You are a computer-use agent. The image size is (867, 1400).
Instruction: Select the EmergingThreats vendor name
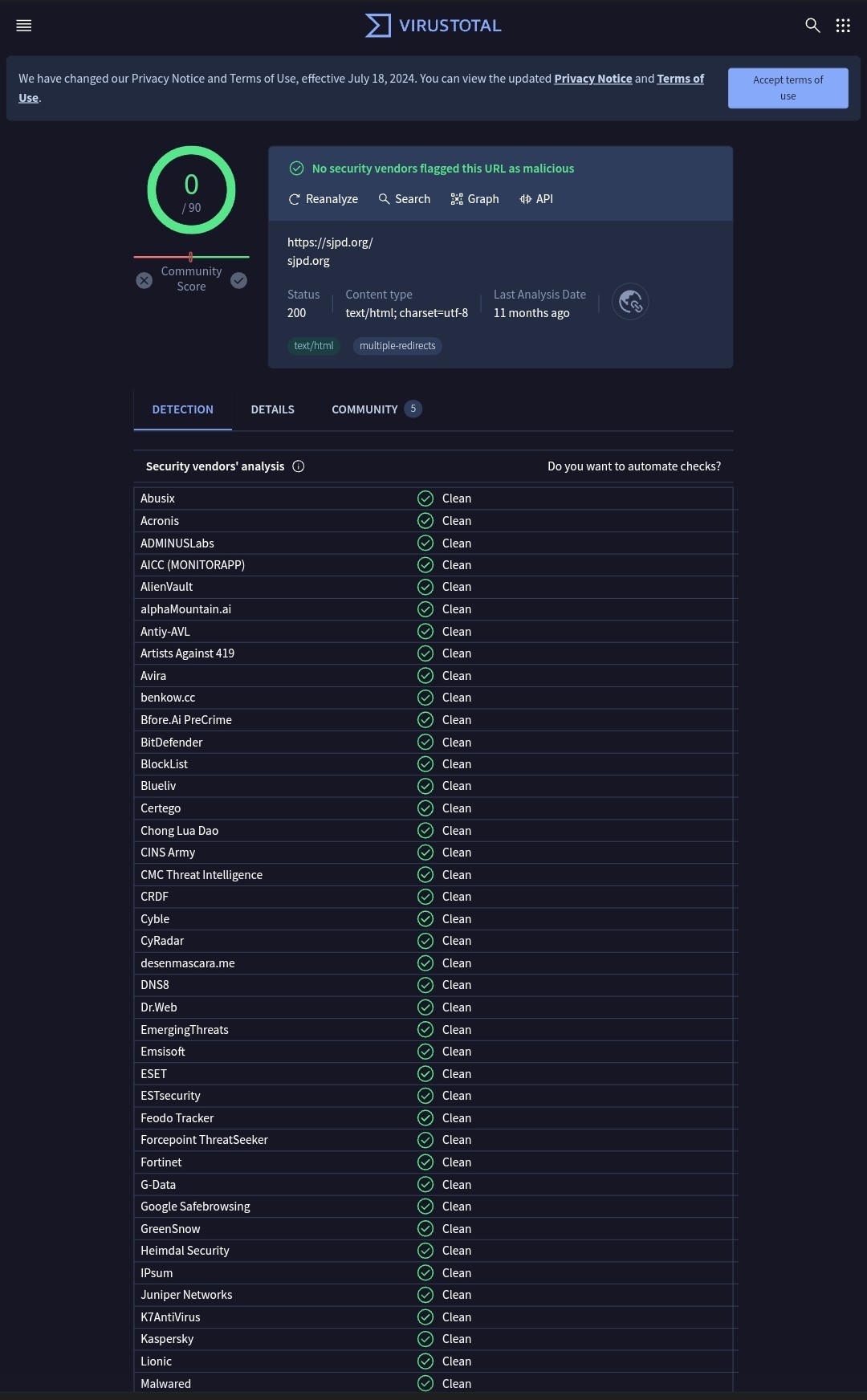185,1030
